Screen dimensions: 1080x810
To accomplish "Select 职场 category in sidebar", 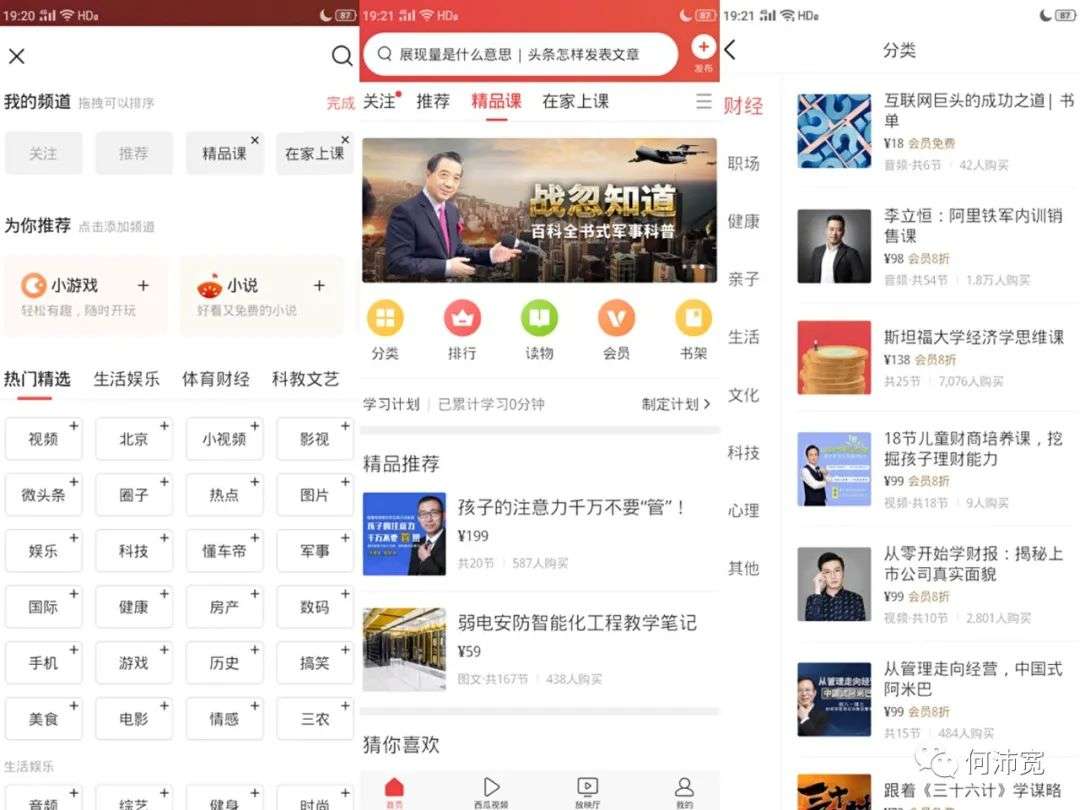I will point(743,163).
